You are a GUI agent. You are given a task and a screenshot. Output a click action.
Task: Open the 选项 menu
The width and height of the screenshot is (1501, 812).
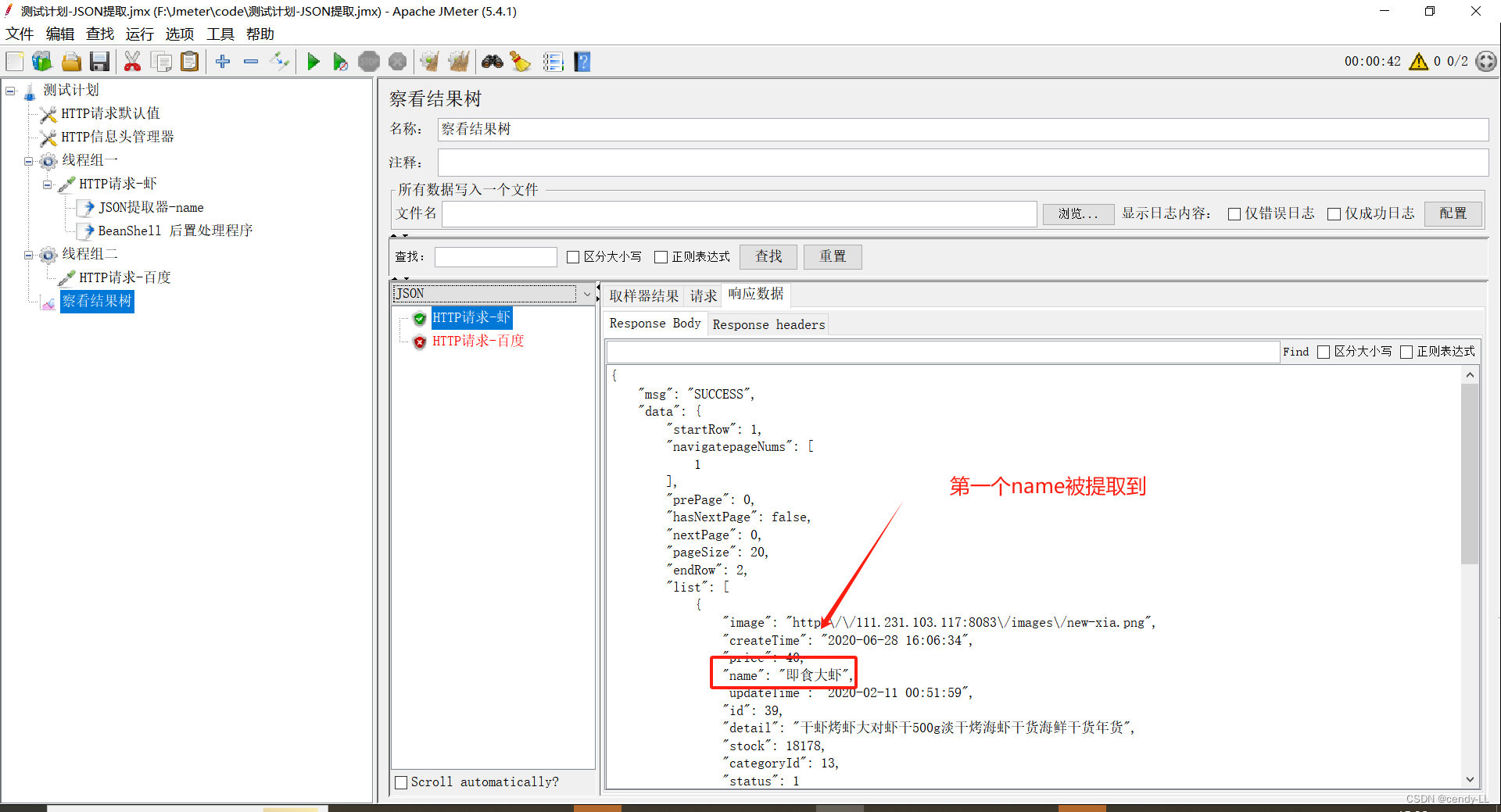pos(179,34)
